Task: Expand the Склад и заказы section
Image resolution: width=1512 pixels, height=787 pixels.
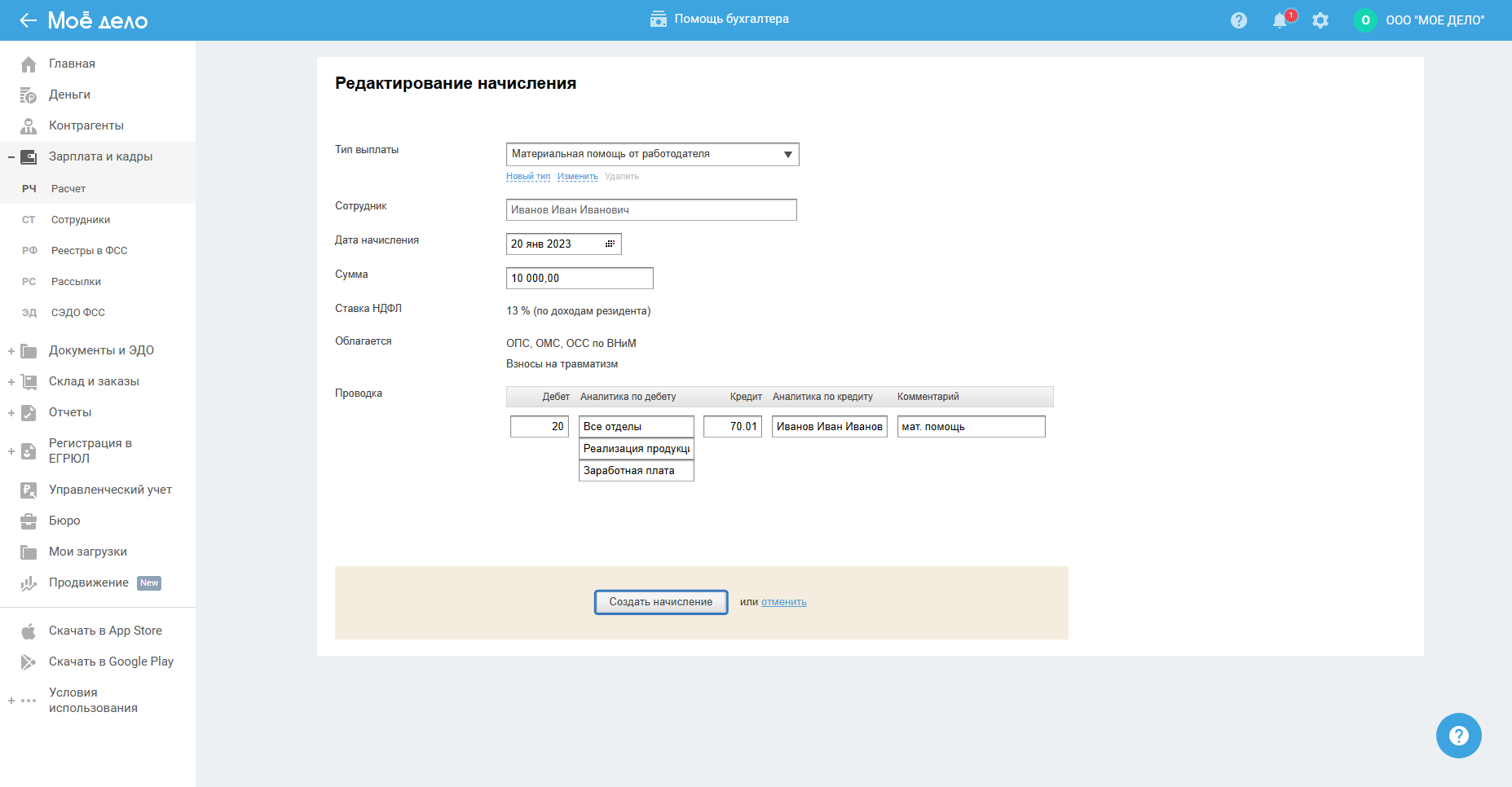Action: pyautogui.click(x=11, y=382)
